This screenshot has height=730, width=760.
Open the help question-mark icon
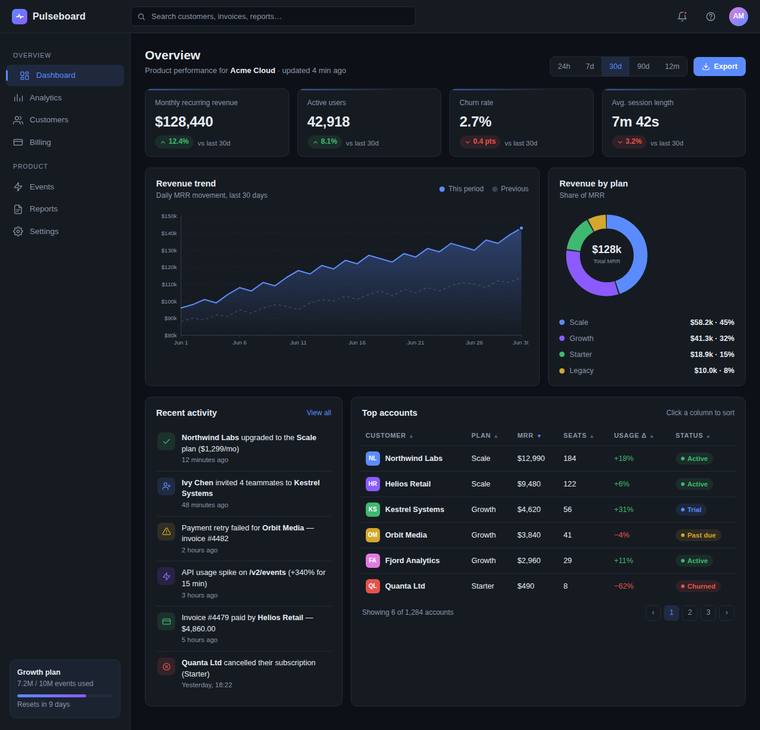[x=710, y=16]
